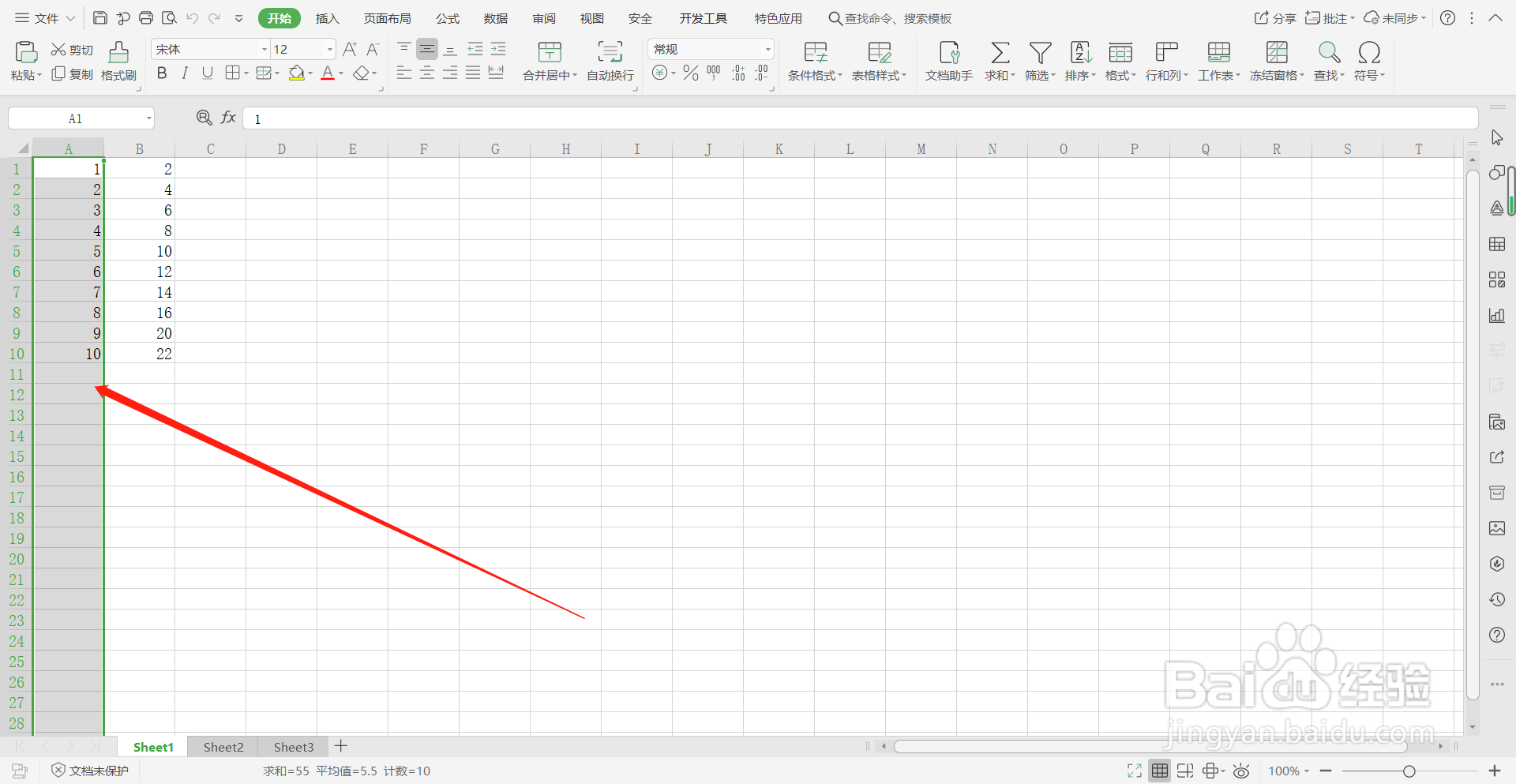Click the 分享 share button
Viewport: 1516px width, 784px height.
[x=1275, y=18]
